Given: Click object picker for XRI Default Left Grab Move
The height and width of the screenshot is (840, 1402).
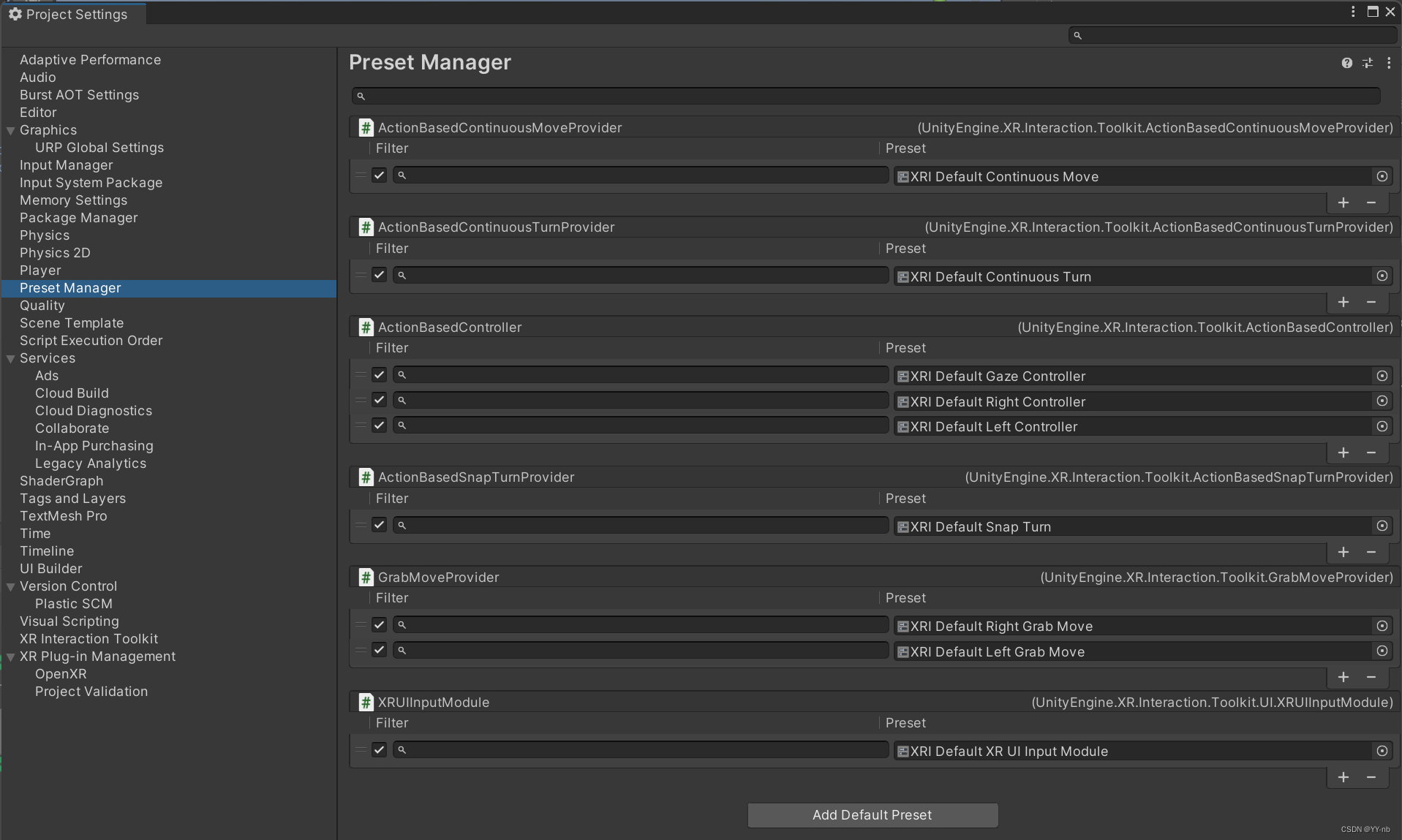Looking at the screenshot, I should (x=1382, y=651).
